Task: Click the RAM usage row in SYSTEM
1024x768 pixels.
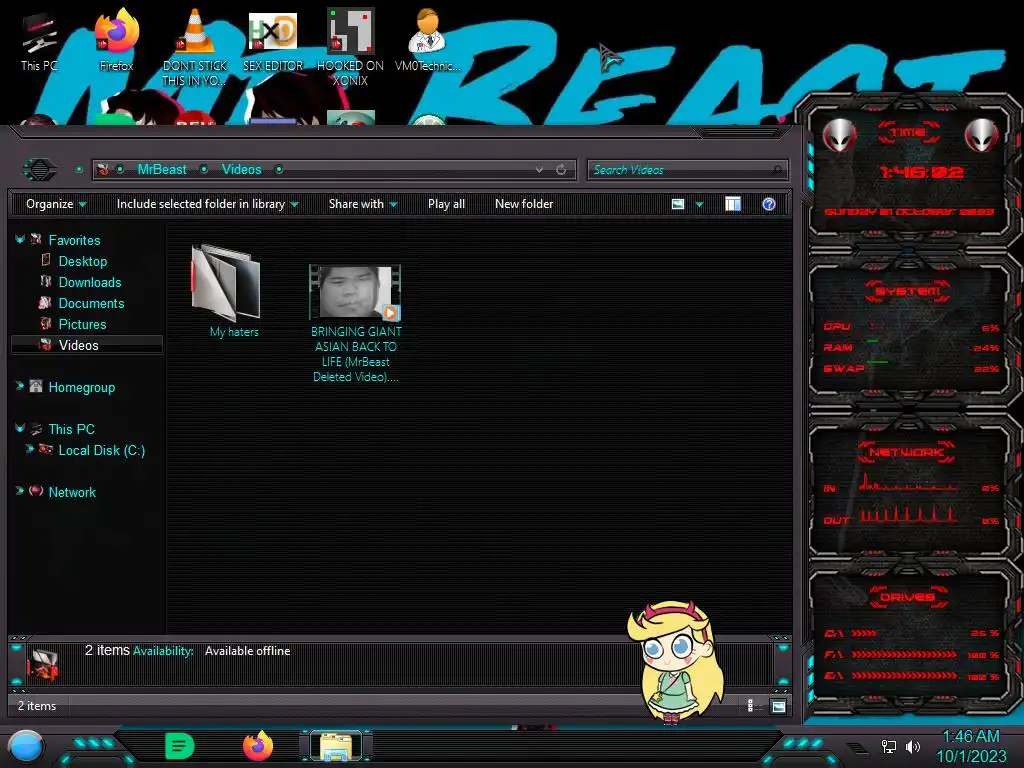Action: pyautogui.click(x=911, y=347)
